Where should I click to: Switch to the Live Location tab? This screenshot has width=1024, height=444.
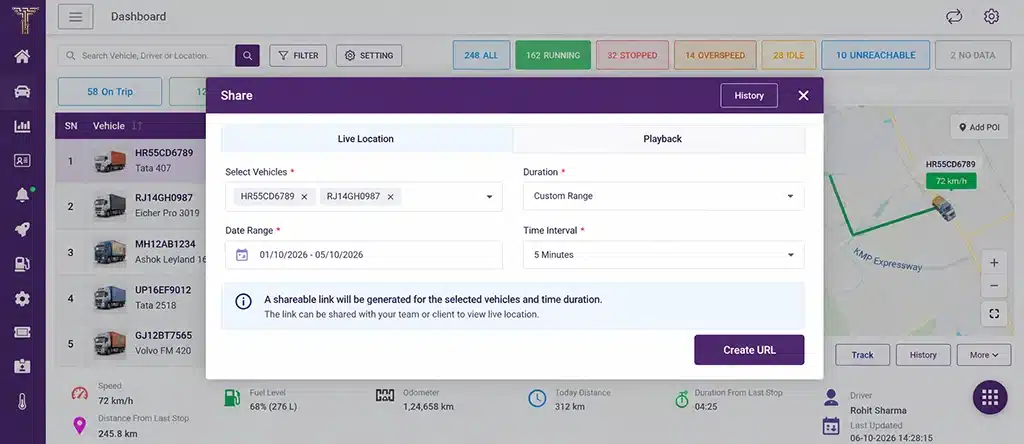coord(366,139)
